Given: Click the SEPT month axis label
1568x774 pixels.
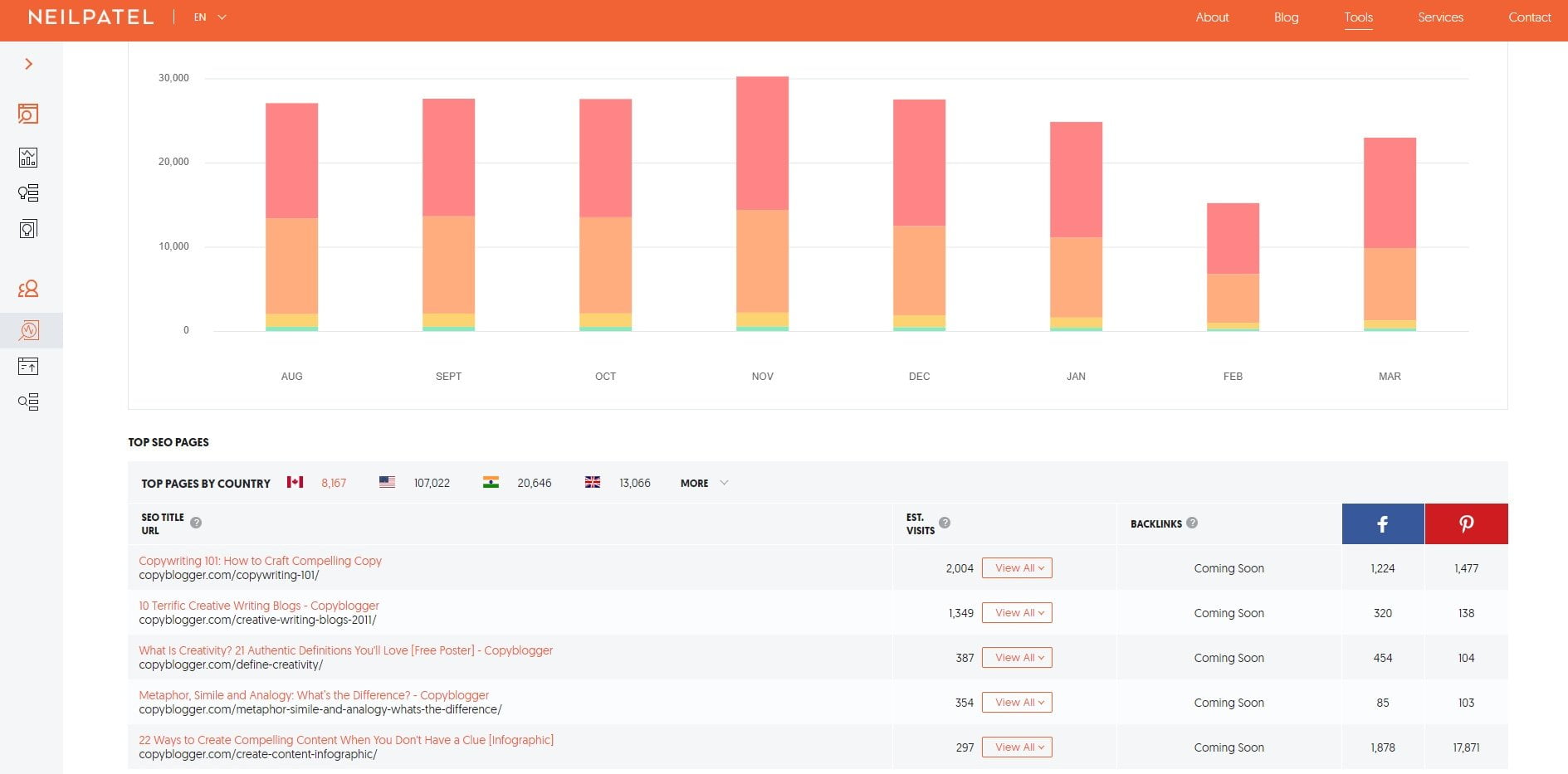Looking at the screenshot, I should point(448,377).
